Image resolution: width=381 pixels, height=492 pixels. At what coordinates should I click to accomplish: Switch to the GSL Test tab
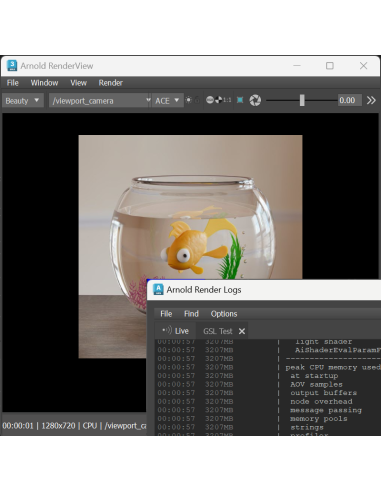[218, 331]
